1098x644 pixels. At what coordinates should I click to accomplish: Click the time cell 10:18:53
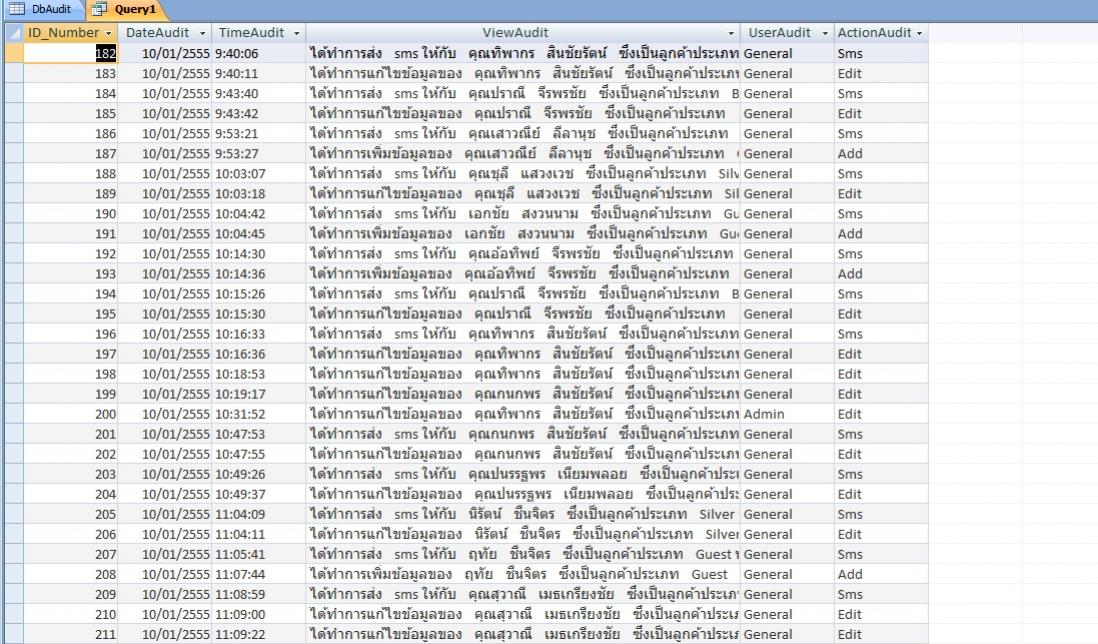pyautogui.click(x=258, y=374)
